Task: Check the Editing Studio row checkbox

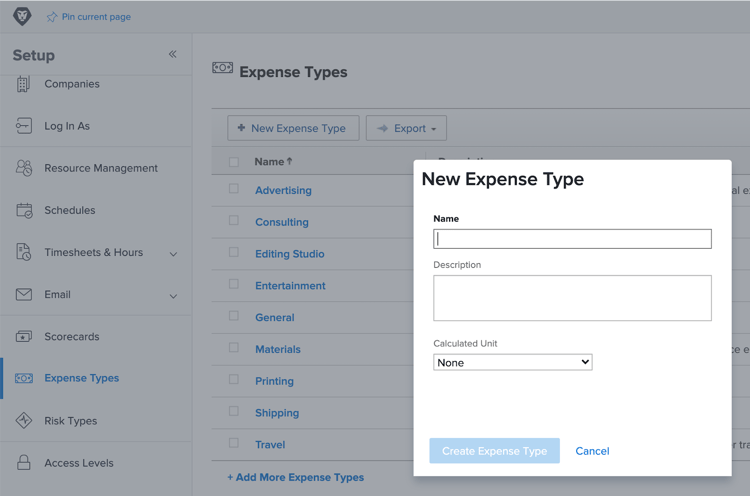Action: point(234,252)
